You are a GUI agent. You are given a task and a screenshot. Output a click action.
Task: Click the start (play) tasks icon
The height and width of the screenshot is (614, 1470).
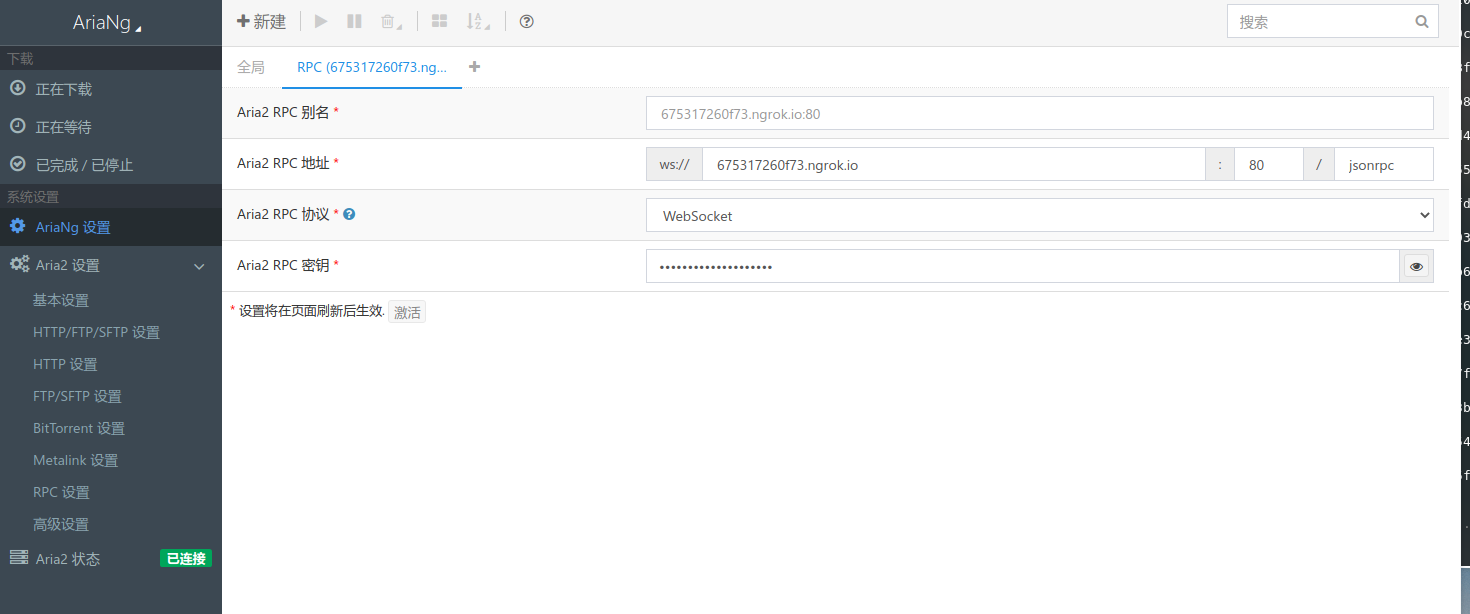(321, 21)
